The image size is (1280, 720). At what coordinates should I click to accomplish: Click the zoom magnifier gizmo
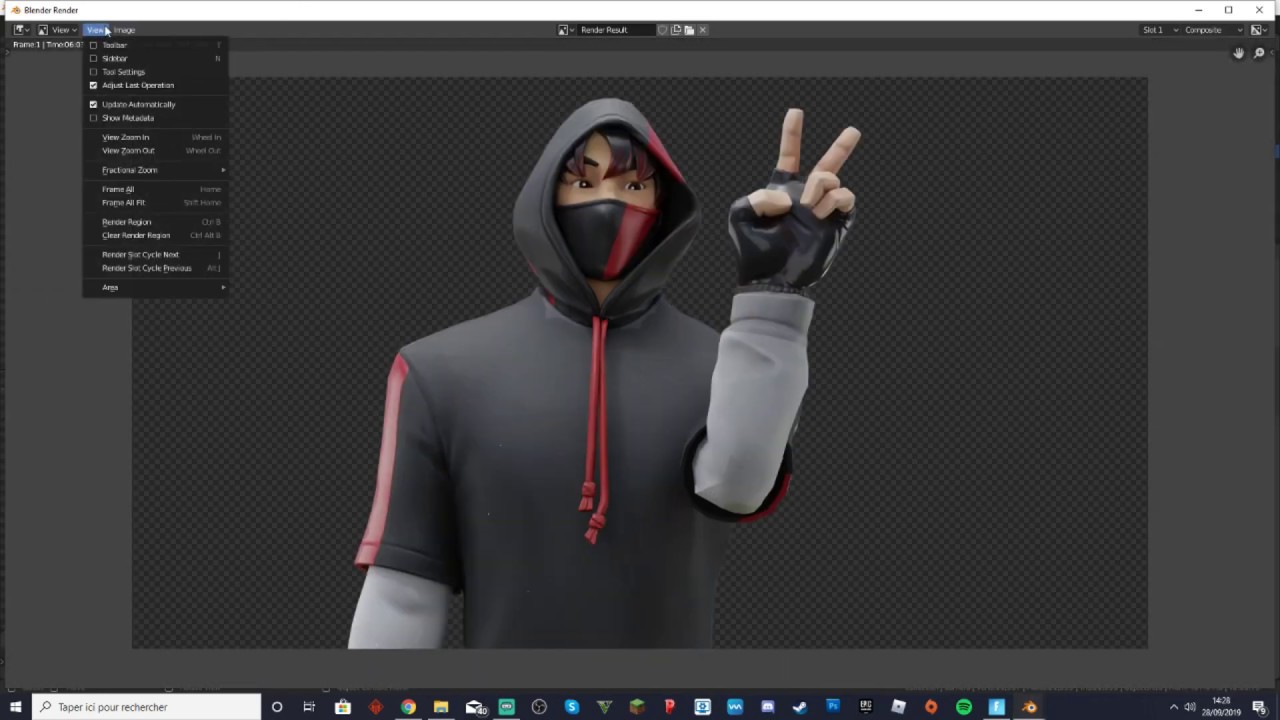point(1259,53)
